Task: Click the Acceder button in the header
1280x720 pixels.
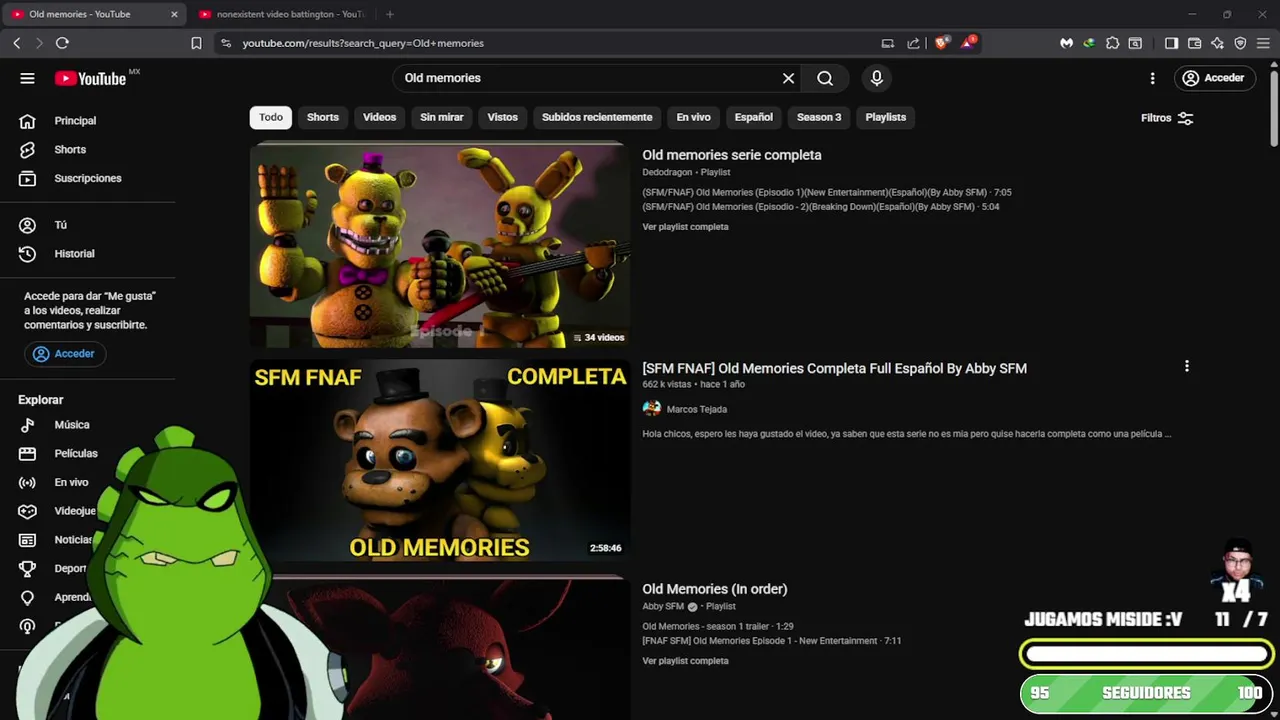Action: pos(1213,78)
